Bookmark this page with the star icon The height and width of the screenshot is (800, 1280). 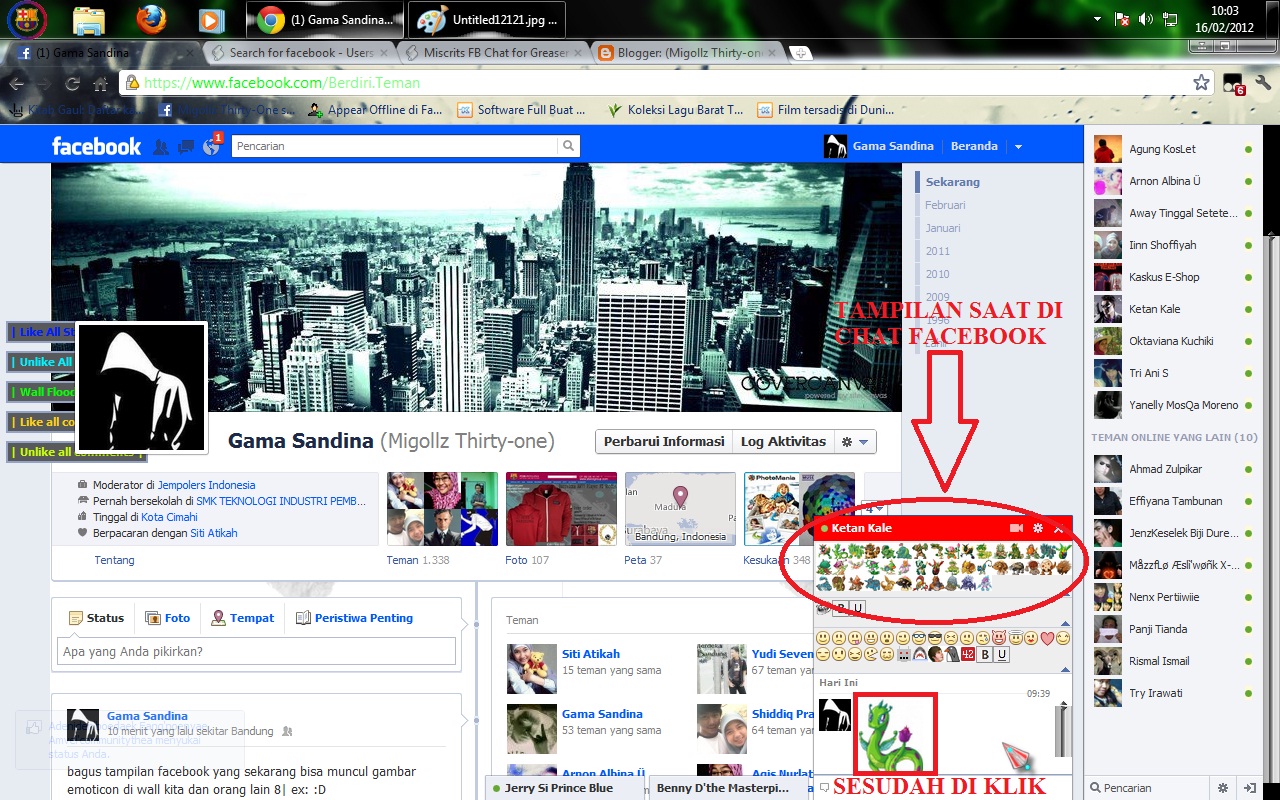(1201, 83)
